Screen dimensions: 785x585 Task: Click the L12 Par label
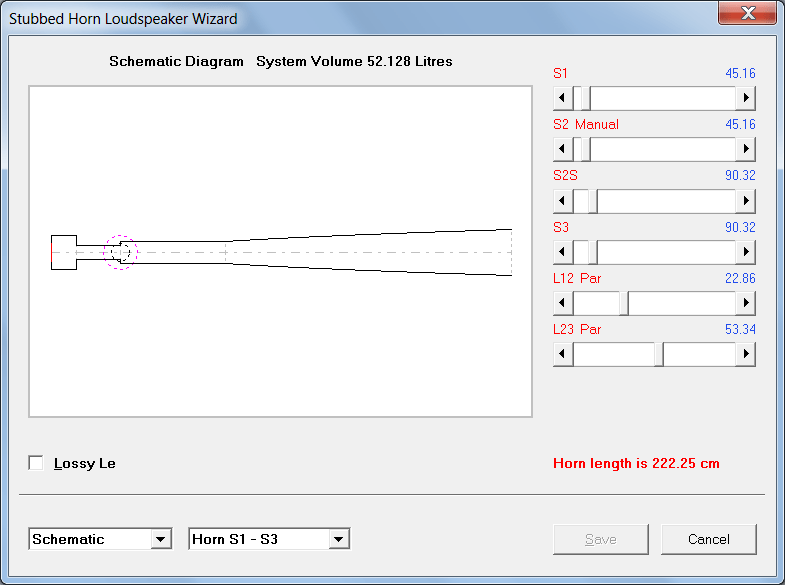[x=577, y=278]
